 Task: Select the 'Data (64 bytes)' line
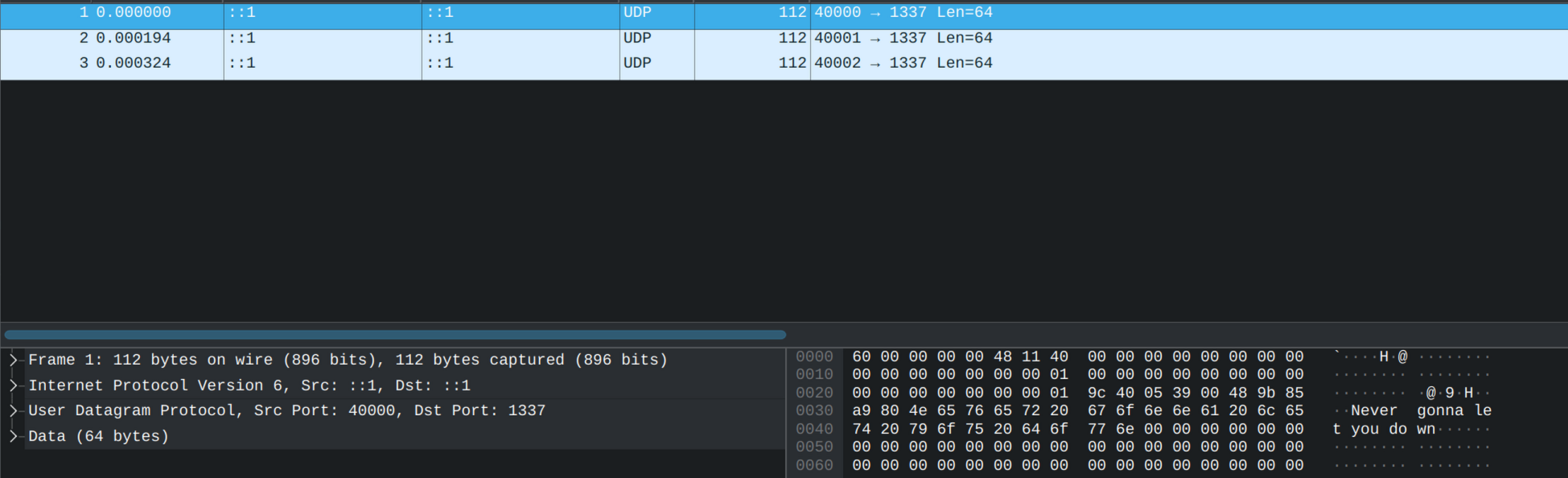click(x=98, y=436)
